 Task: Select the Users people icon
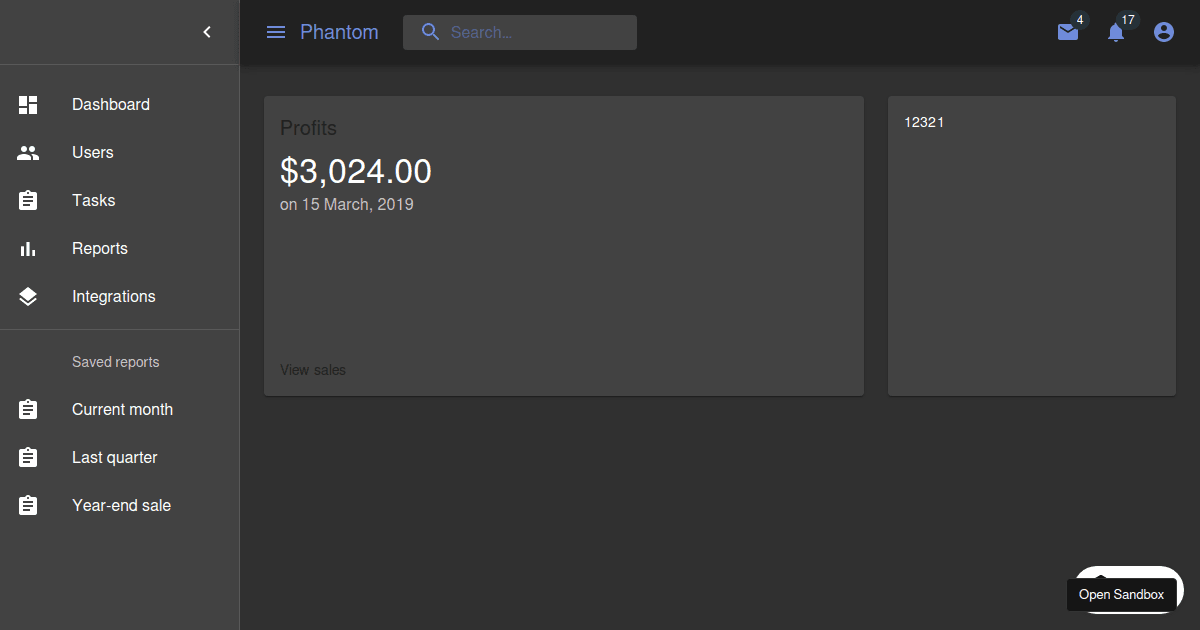coord(27,152)
